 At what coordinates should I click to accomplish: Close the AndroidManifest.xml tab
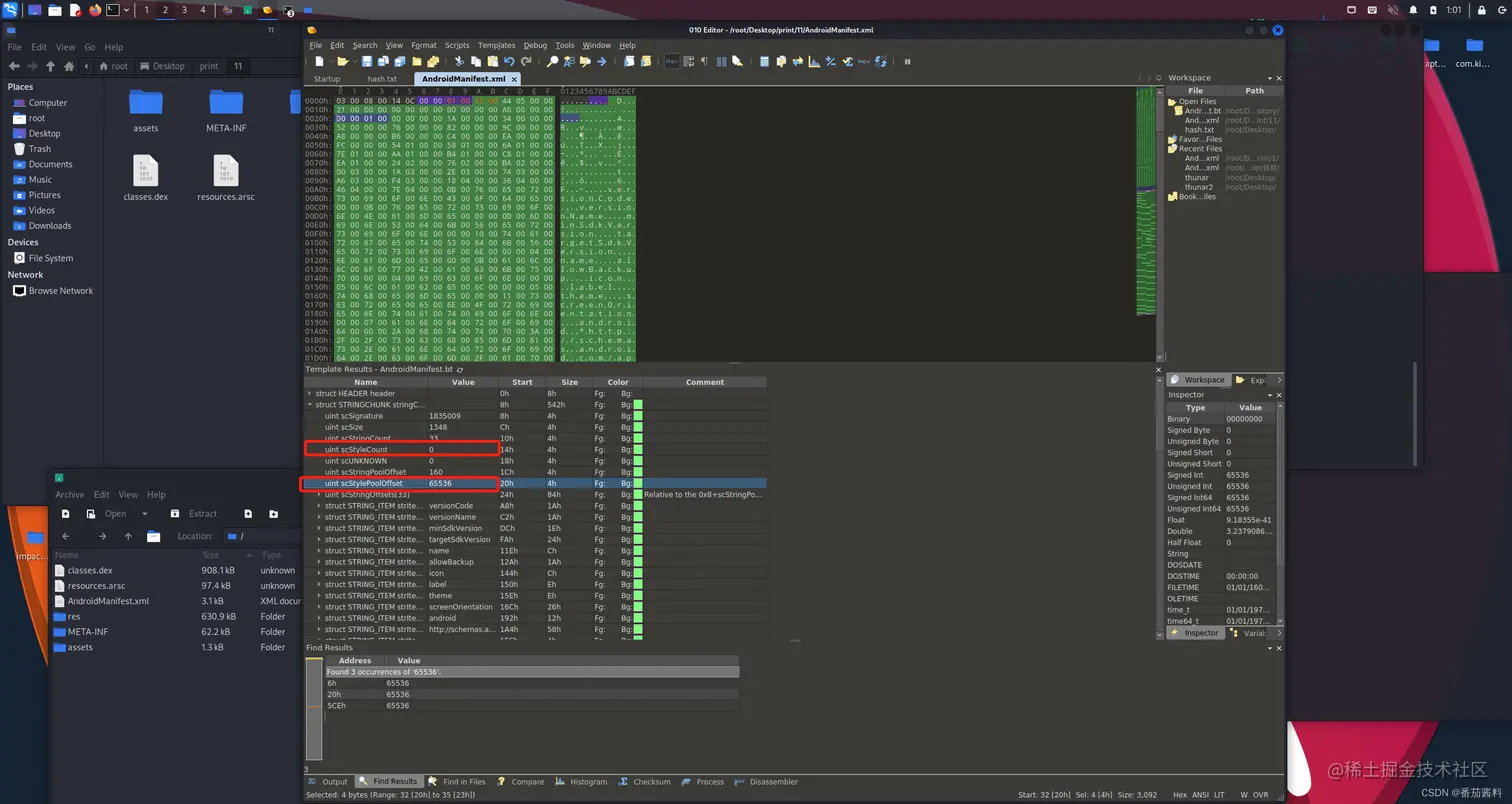514,78
